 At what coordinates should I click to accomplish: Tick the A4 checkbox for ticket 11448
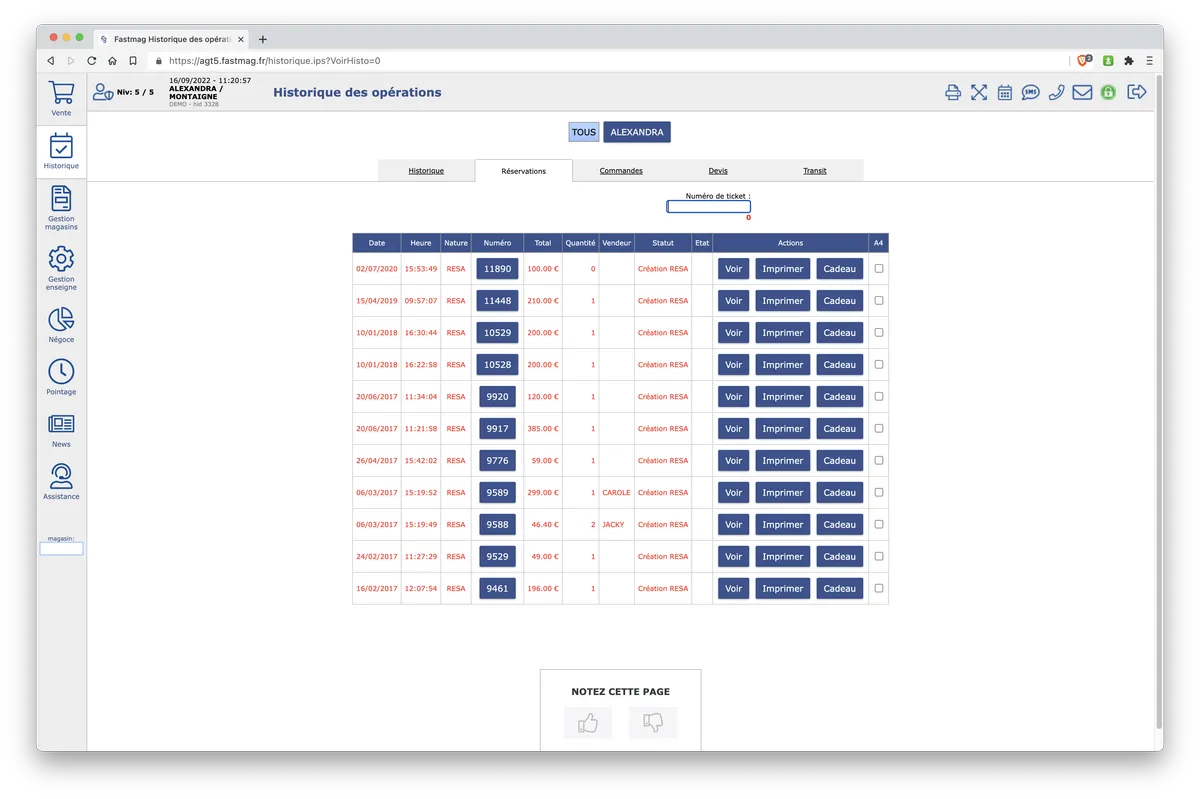click(879, 300)
